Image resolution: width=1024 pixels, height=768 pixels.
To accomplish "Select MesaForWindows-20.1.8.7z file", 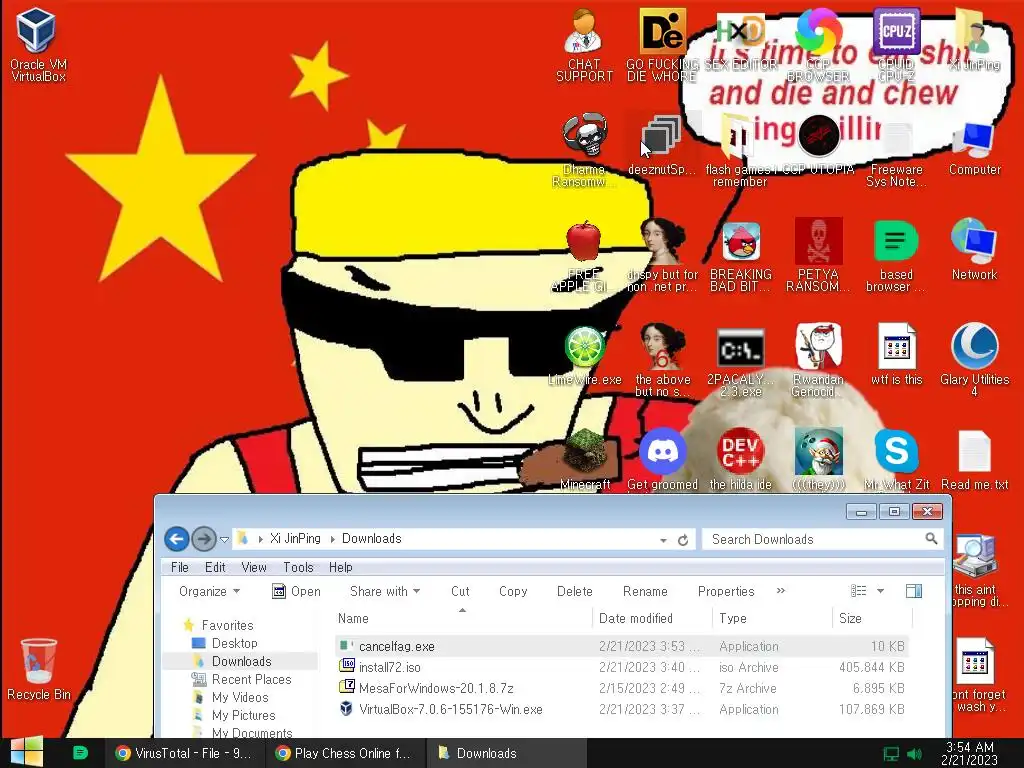I will [x=622, y=688].
